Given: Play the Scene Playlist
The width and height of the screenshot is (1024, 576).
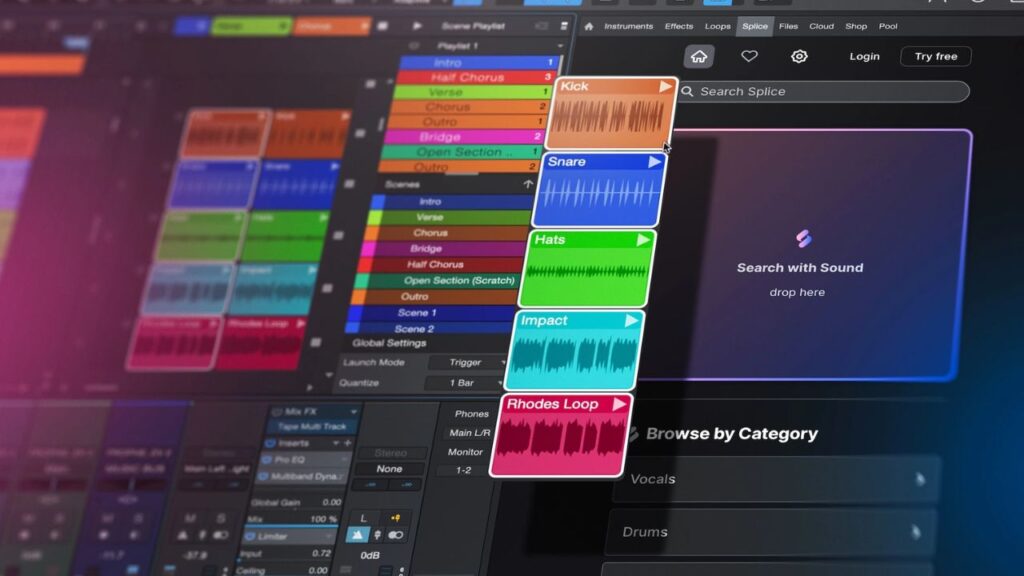Looking at the screenshot, I should coord(417,25).
